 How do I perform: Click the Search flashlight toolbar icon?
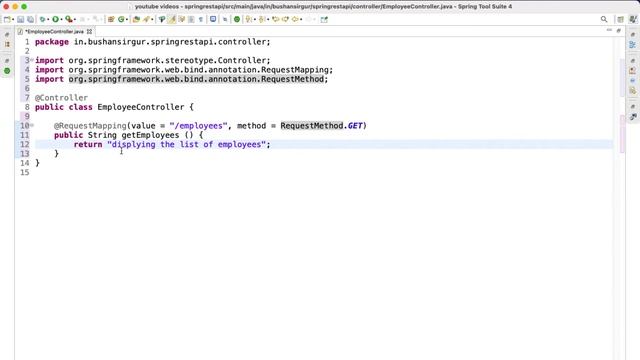coord(147,19)
